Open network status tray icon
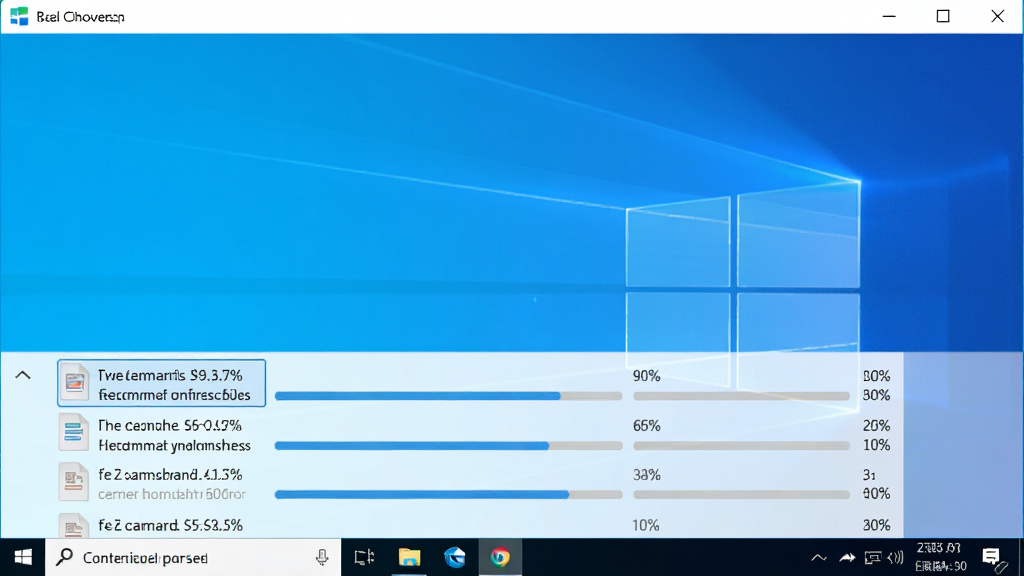 (x=872, y=558)
